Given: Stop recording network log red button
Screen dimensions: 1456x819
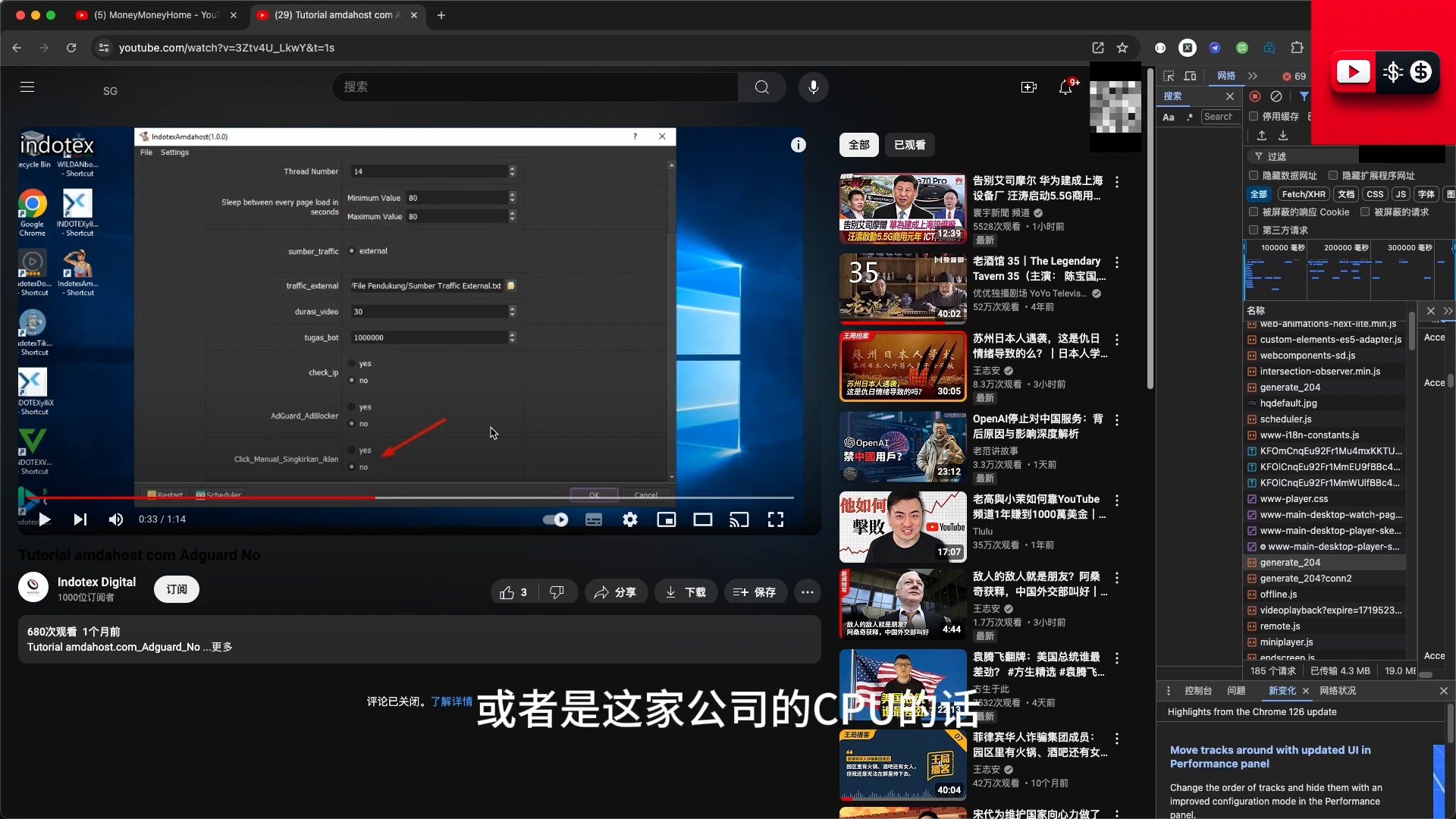Looking at the screenshot, I should pyautogui.click(x=1255, y=96).
